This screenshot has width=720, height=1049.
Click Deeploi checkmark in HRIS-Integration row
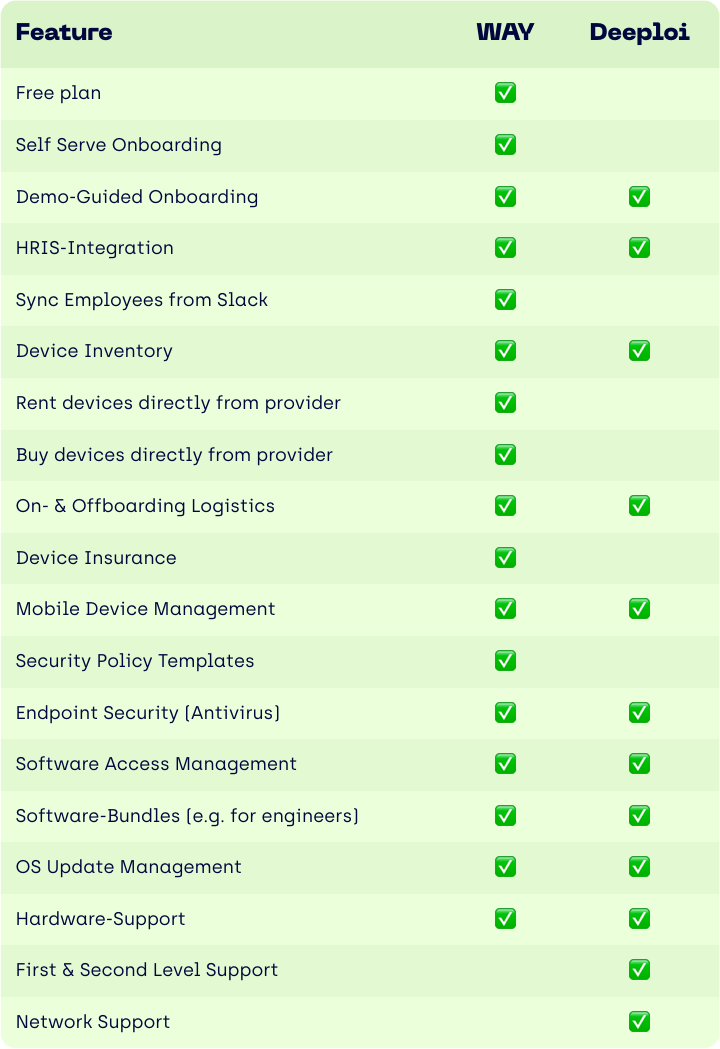pos(639,248)
